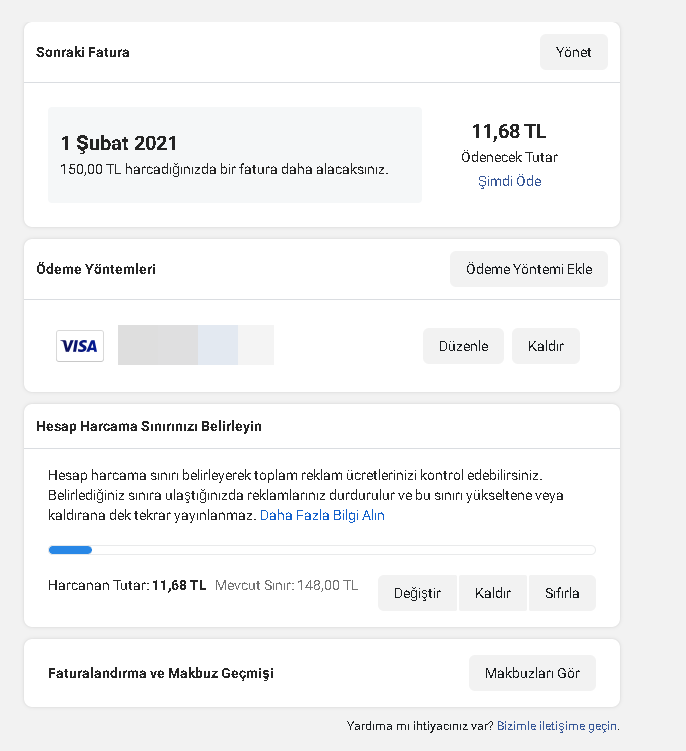Screen dimensions: 686x751
Task: Click the Faturalandırma ve Makbuz Geçmişi heading
Action: point(161,673)
